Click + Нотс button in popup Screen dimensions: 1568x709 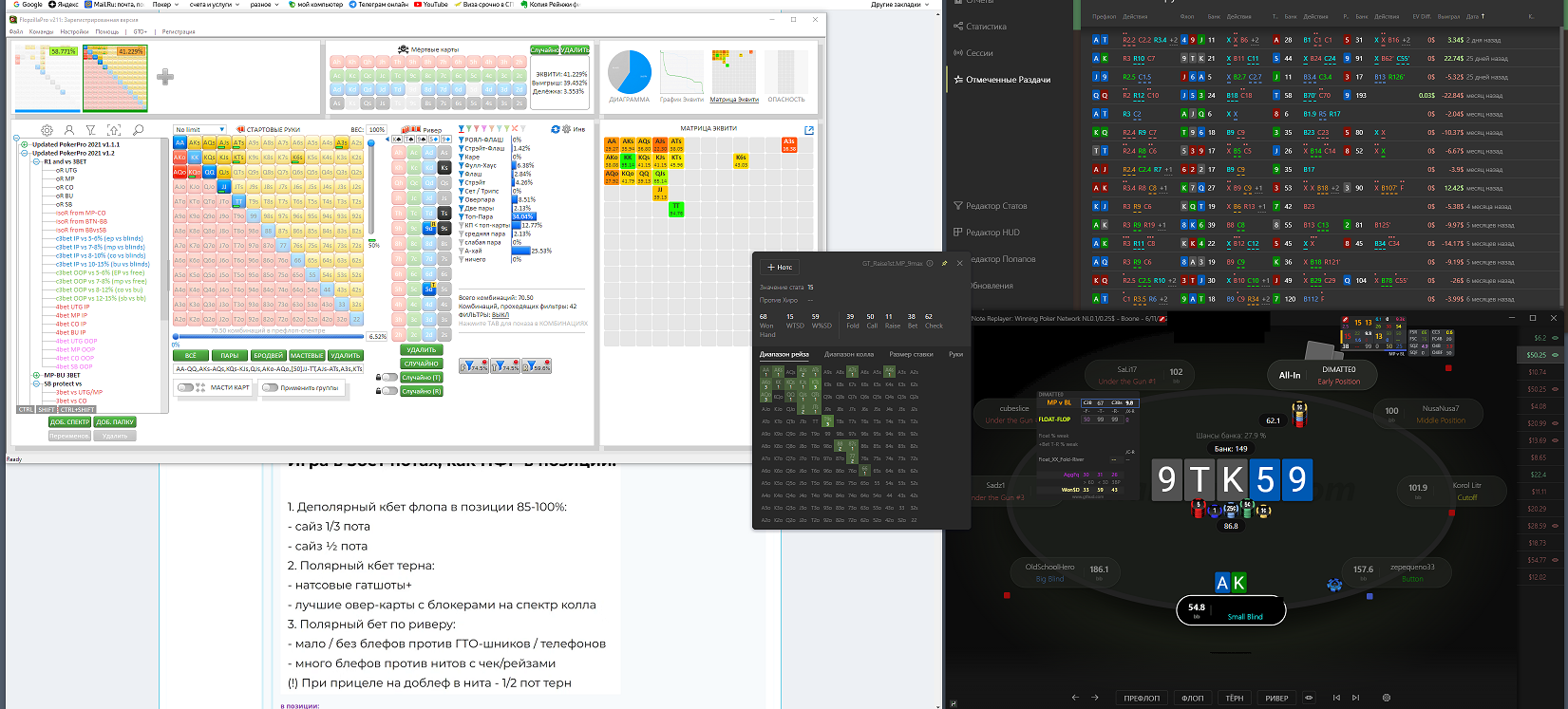[x=780, y=267]
